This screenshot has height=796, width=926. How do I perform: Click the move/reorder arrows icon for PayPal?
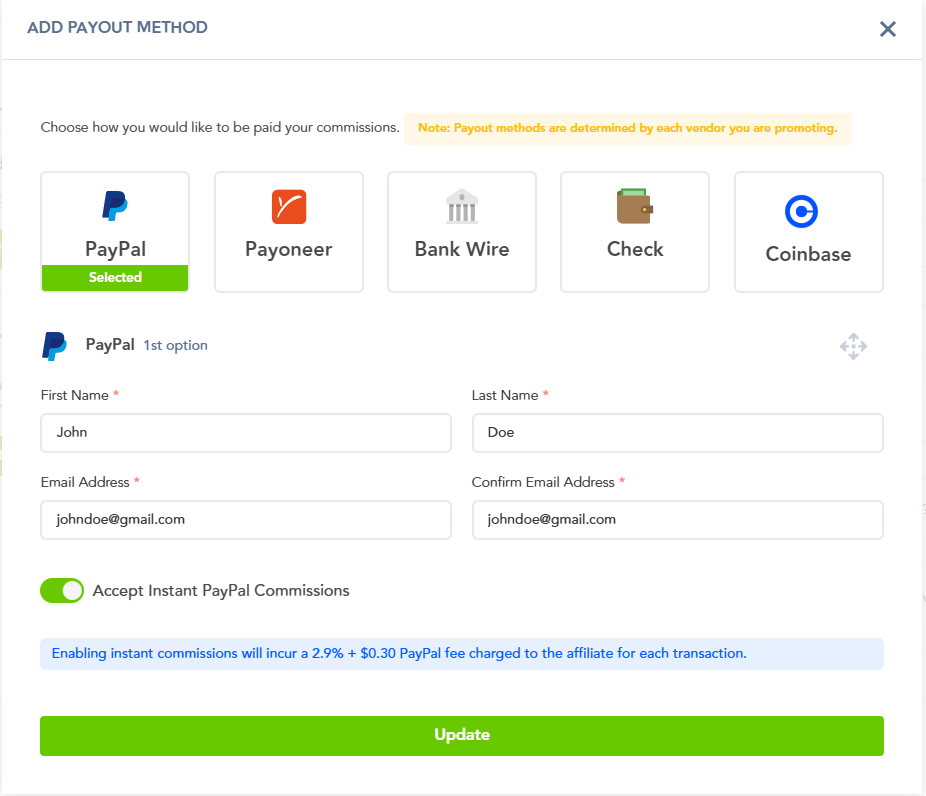coord(853,346)
